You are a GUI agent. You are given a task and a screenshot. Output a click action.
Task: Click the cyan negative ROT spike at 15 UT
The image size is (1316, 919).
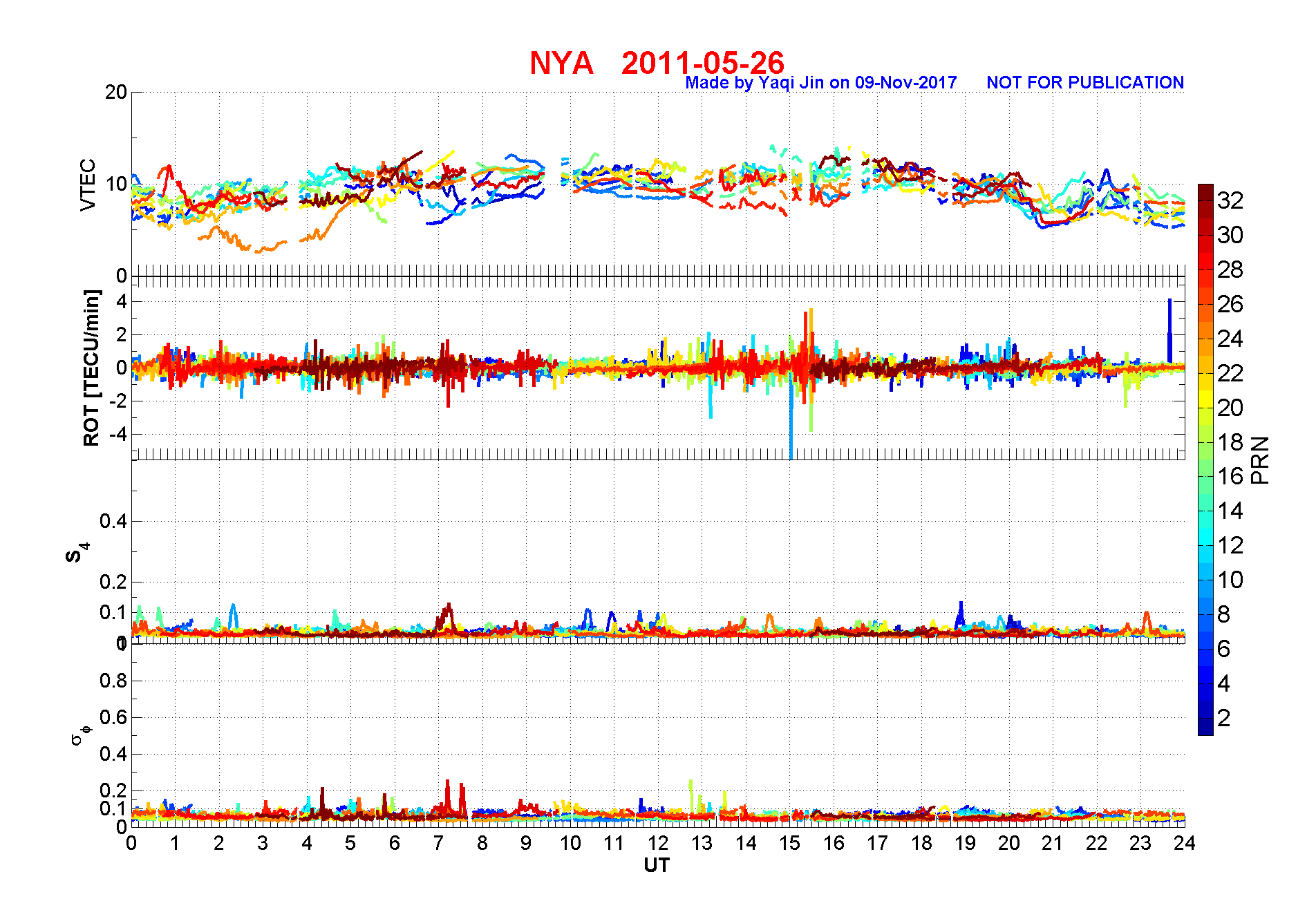(x=791, y=418)
